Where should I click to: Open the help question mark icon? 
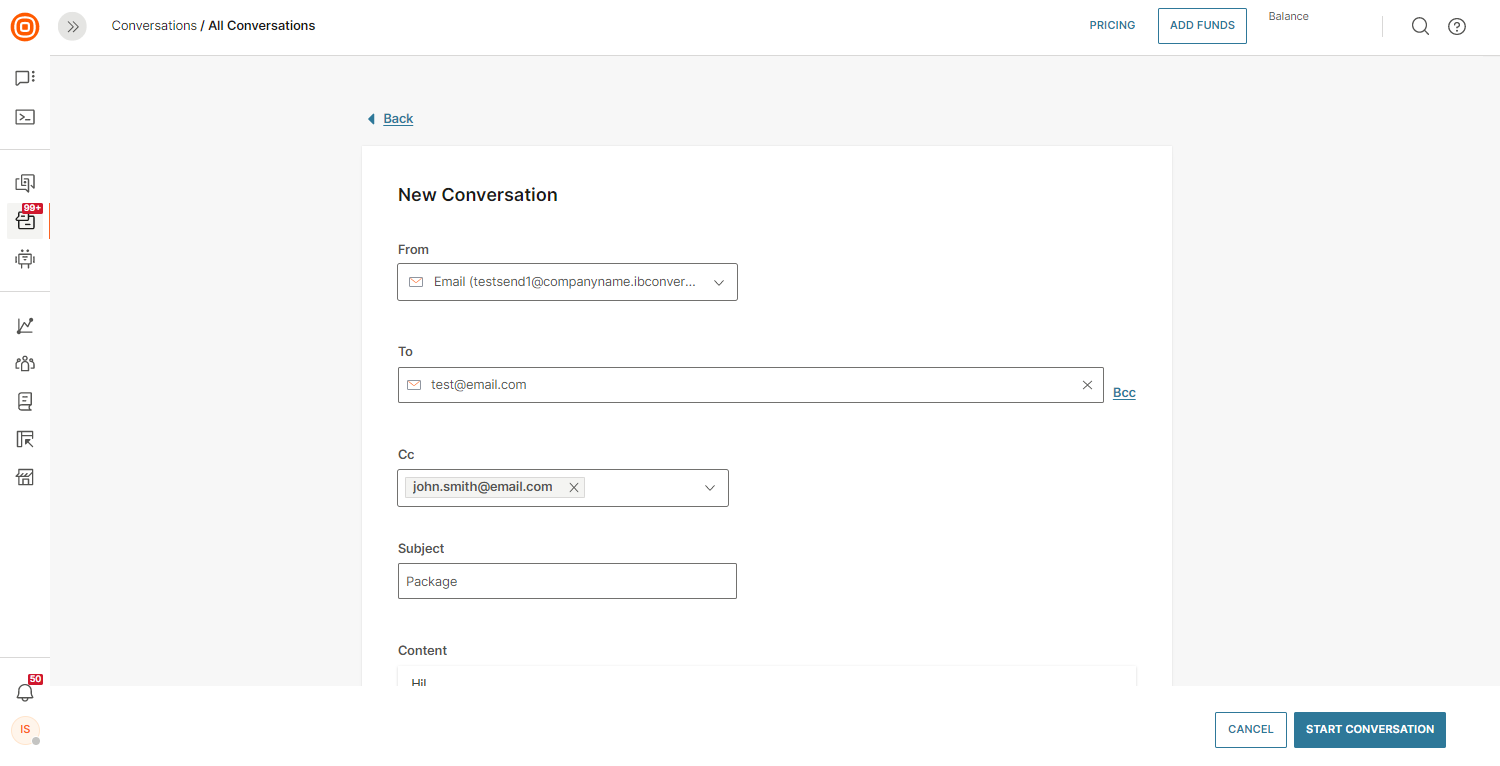1457,27
